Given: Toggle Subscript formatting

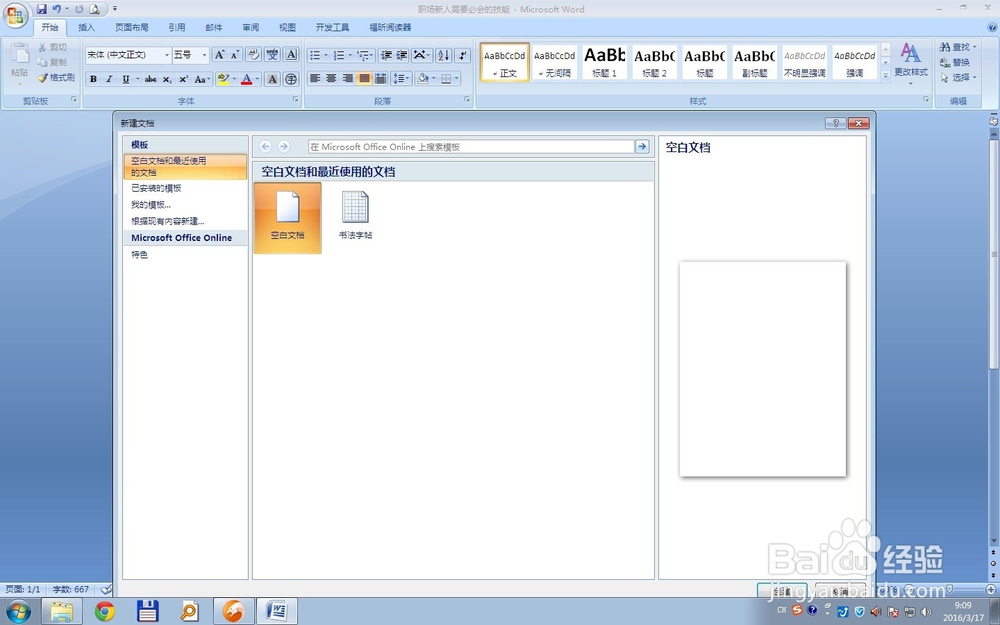Looking at the screenshot, I should tap(166, 79).
